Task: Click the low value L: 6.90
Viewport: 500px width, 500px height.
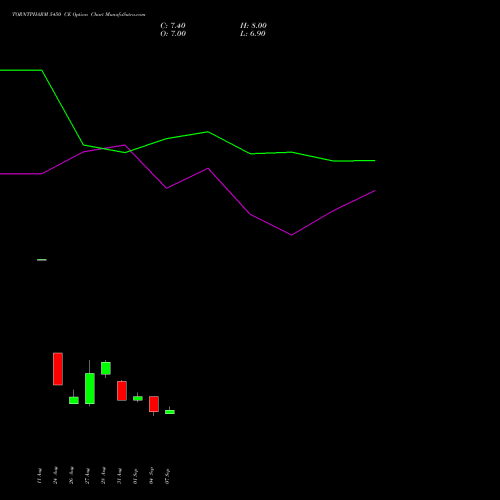Action: click(x=253, y=34)
